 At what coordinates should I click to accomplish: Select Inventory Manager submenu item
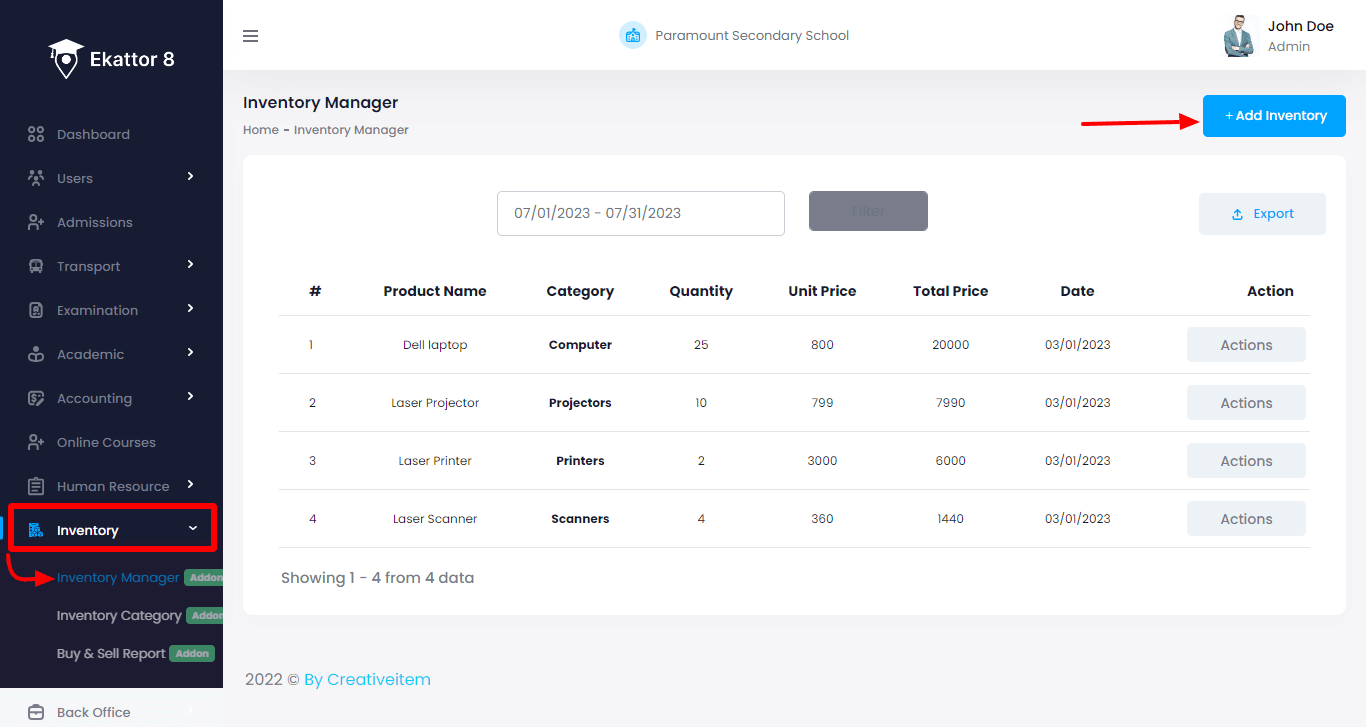(118, 577)
